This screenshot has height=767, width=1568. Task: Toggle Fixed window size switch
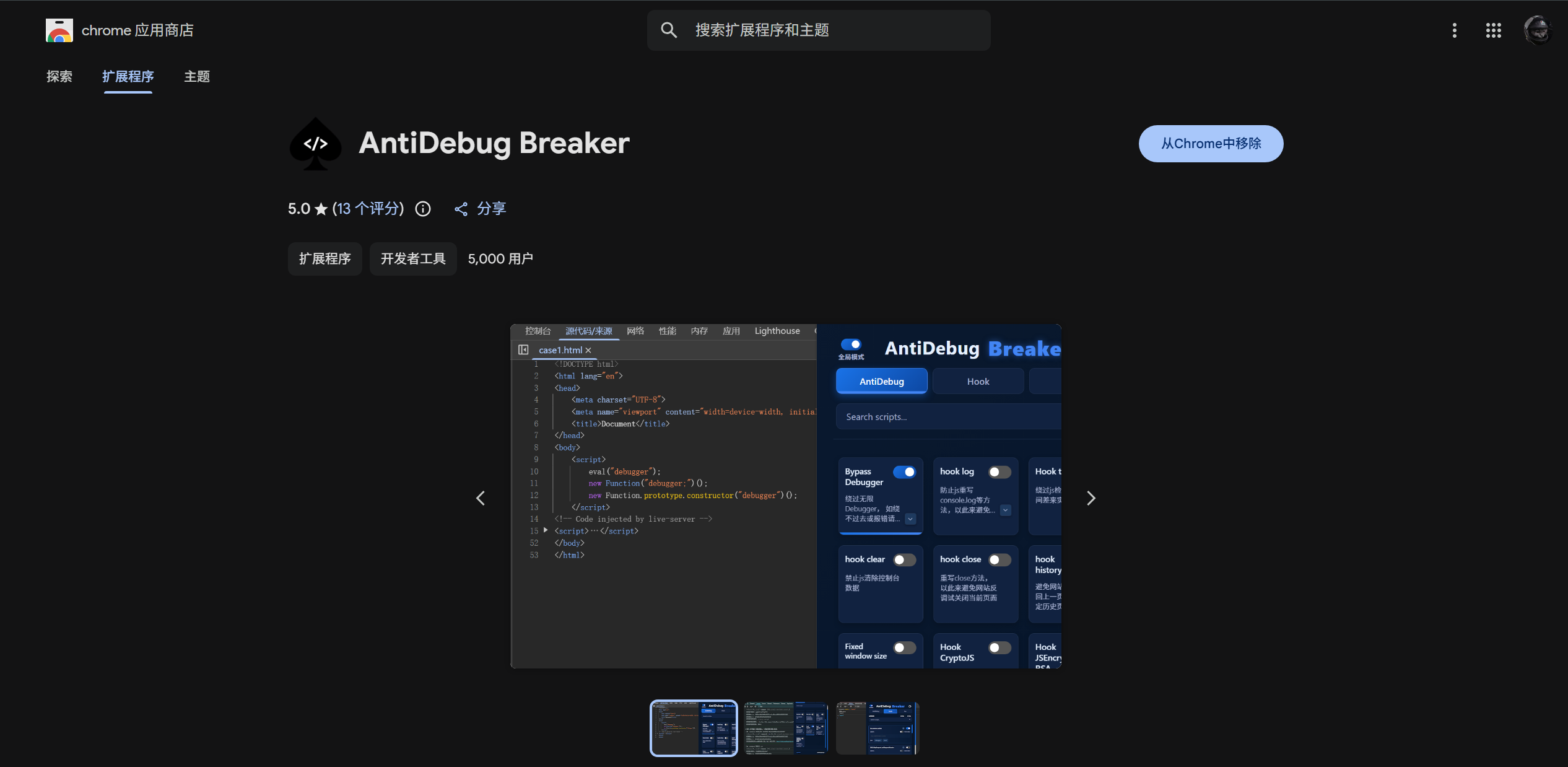905,648
